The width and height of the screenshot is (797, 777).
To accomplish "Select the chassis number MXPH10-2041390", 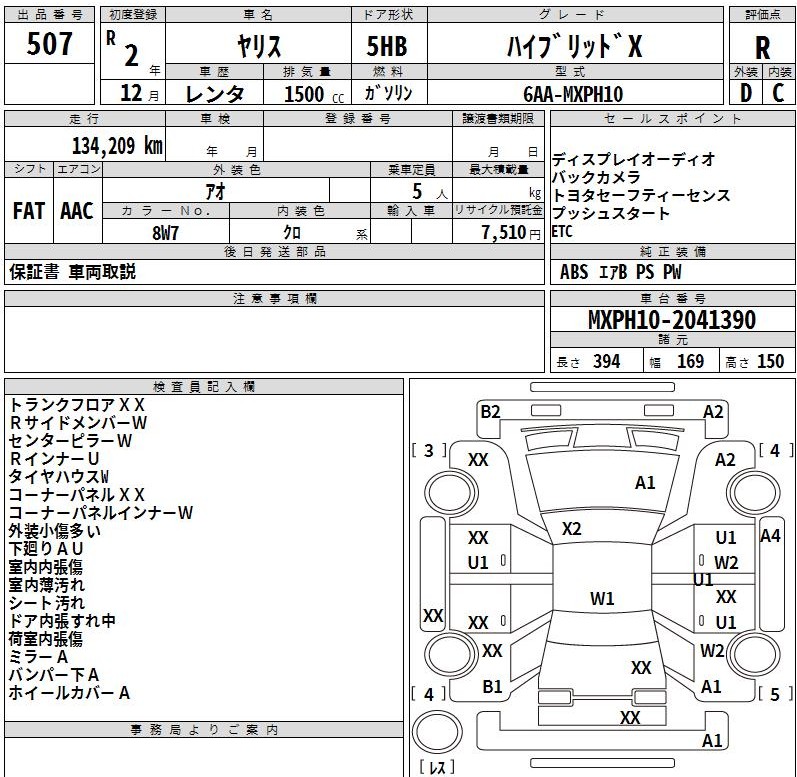I will pos(672,320).
